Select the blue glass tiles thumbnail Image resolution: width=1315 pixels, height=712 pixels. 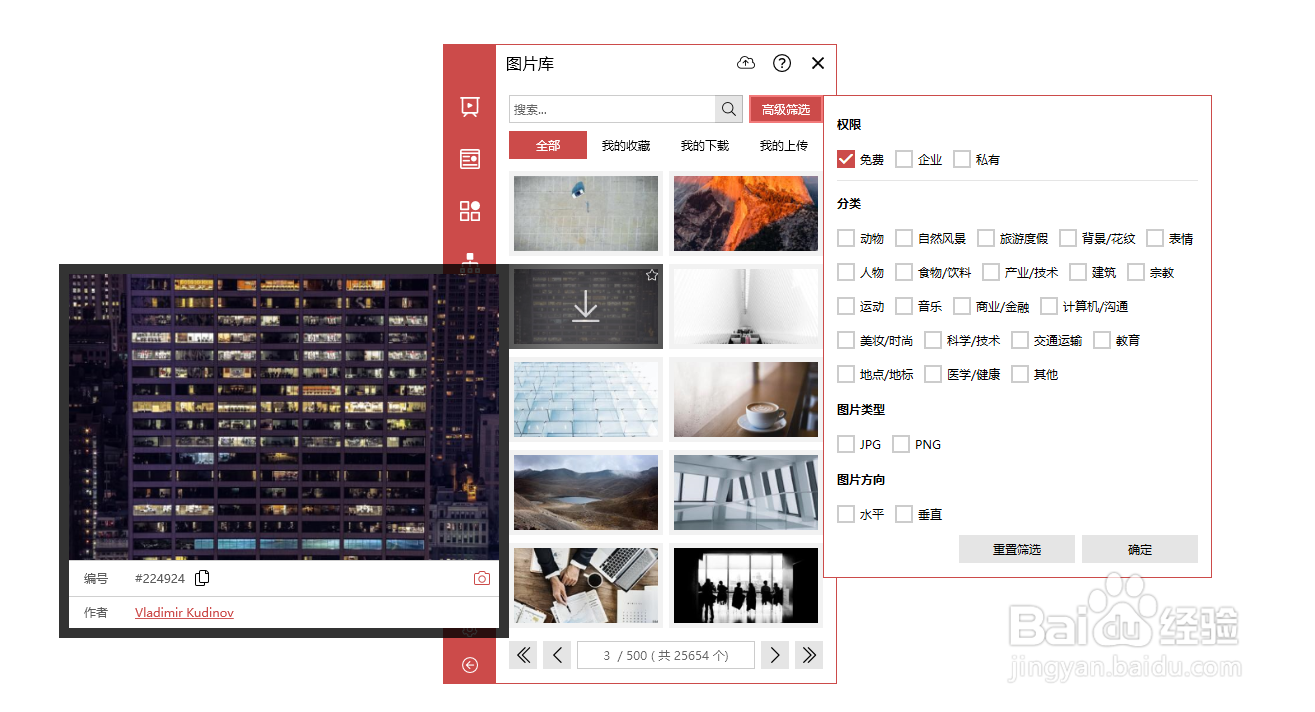coord(586,400)
